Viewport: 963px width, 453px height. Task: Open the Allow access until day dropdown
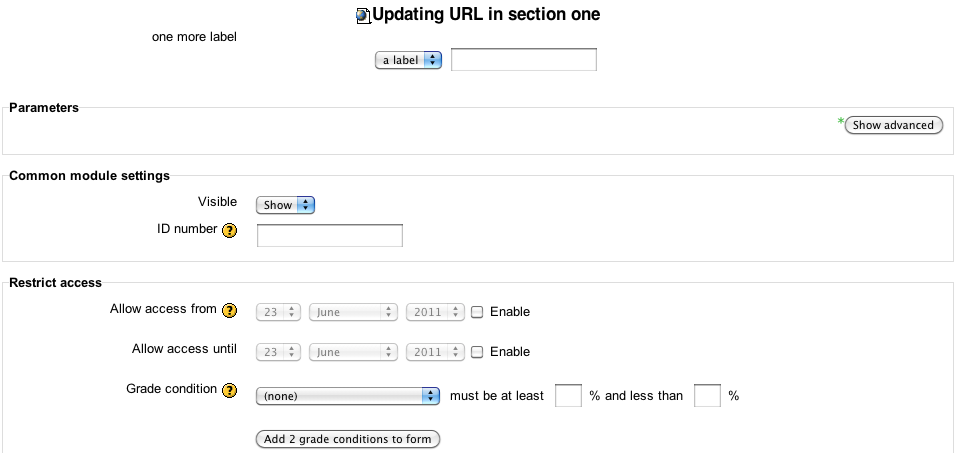click(278, 352)
